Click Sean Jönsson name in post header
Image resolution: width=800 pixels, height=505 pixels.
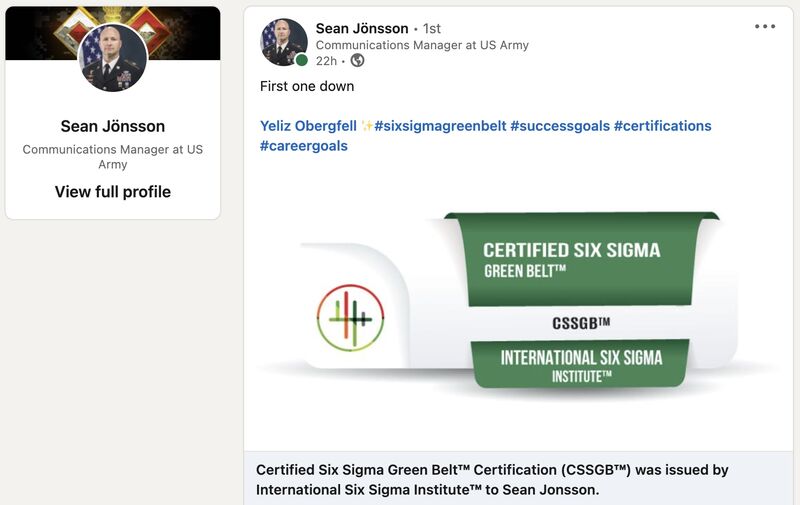362,29
